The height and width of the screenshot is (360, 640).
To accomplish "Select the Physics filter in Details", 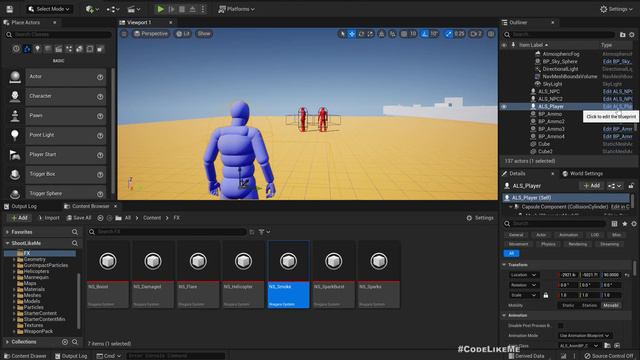I will click(548, 244).
